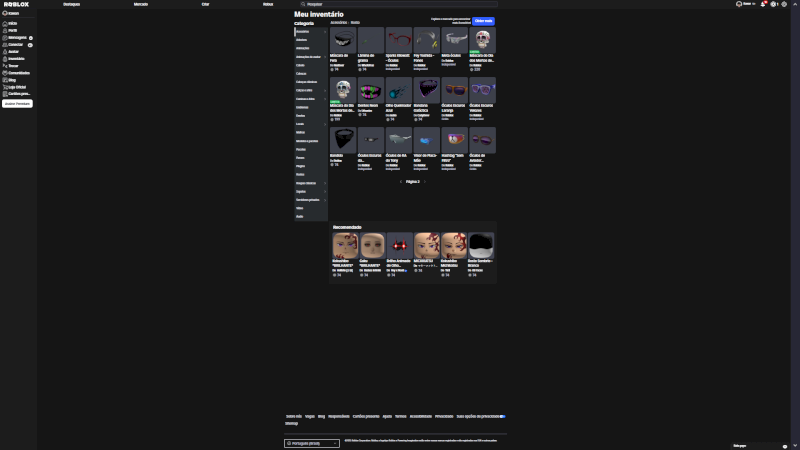Click the magnifier icon in the search bar
800x450 pixels.
pos(303,4)
